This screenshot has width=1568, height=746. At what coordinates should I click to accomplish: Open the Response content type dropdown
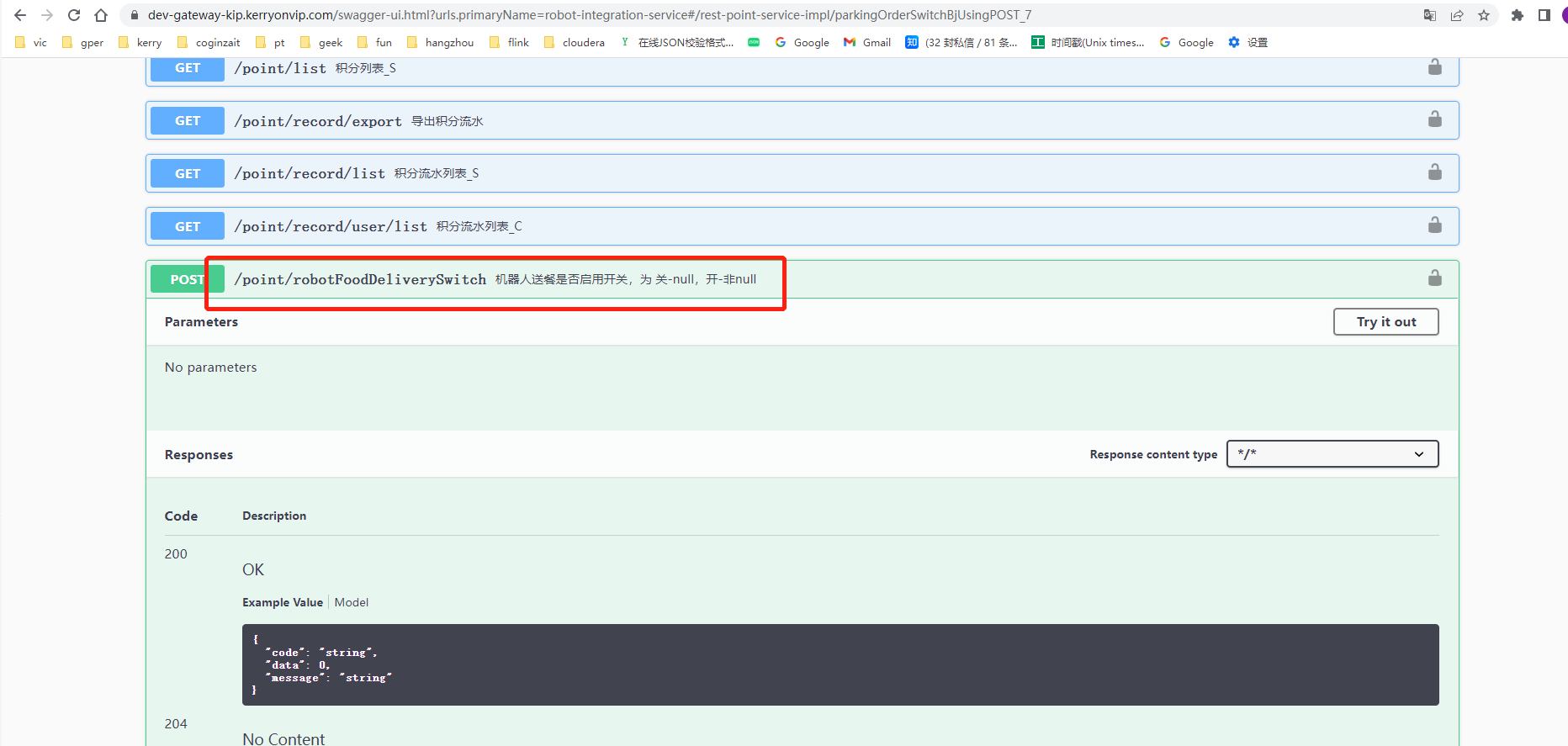pyautogui.click(x=1332, y=454)
